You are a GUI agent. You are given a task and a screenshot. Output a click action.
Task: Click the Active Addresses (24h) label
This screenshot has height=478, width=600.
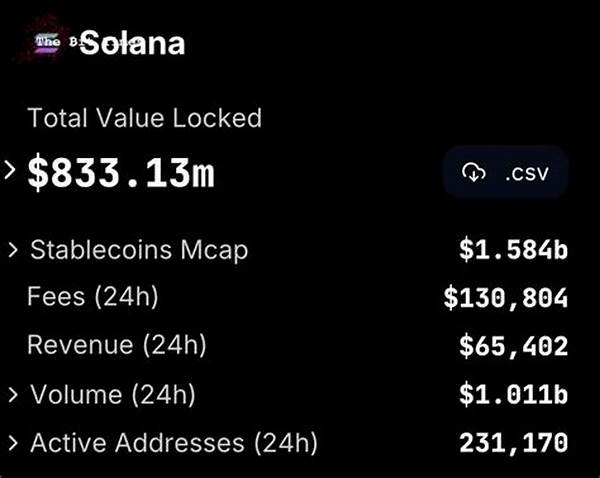tap(174, 443)
